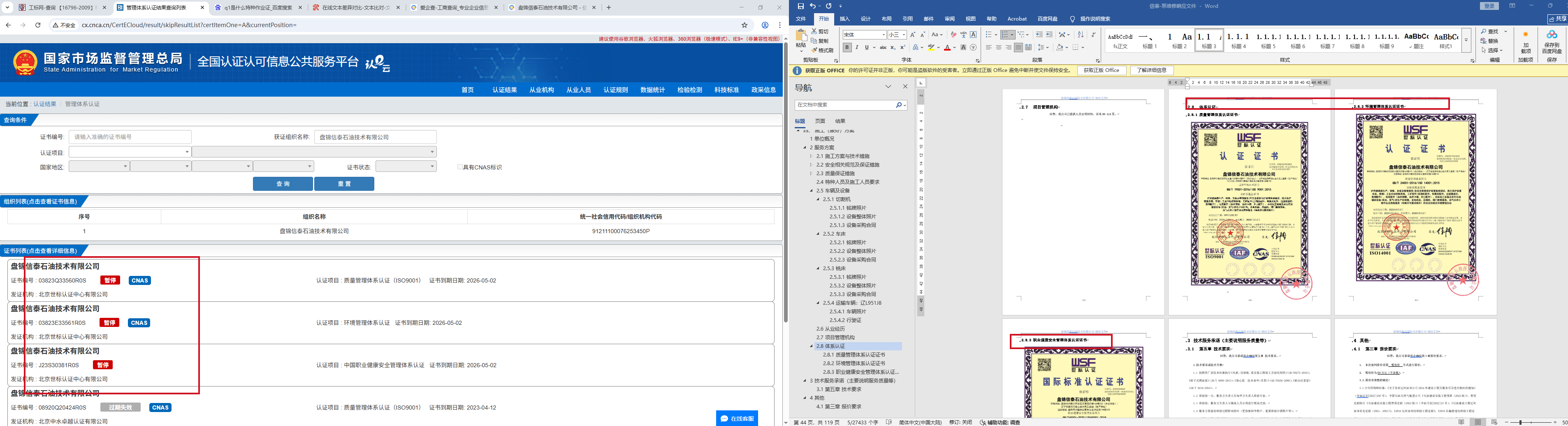1568x426 pixels.
Task: Expand the 2.1 施工方案与技术措施 navigation heading
Action: coord(812,156)
